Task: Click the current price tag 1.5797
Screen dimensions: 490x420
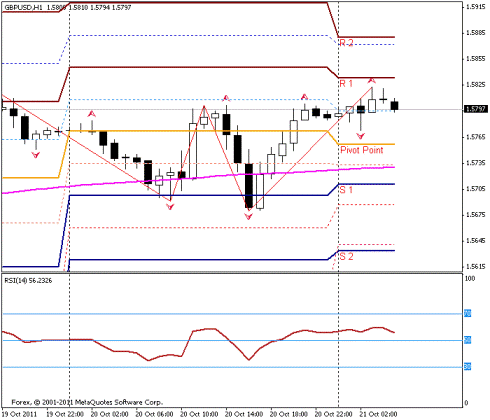Action: [x=476, y=109]
